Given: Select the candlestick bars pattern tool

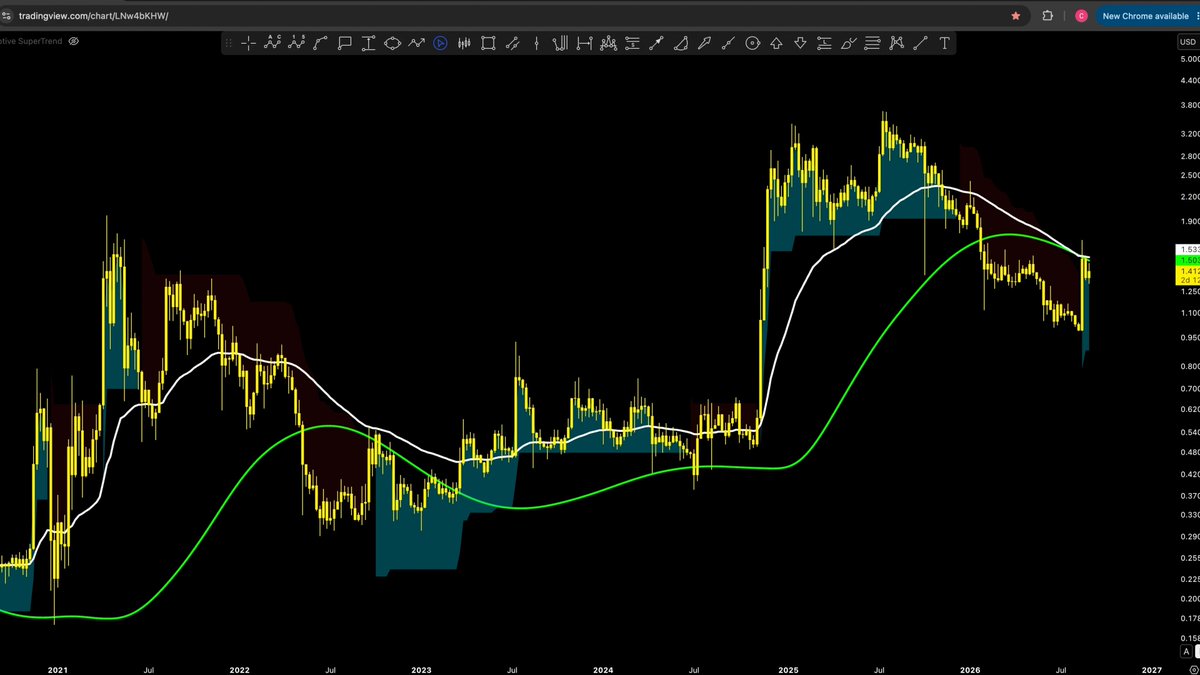Looking at the screenshot, I should [464, 43].
